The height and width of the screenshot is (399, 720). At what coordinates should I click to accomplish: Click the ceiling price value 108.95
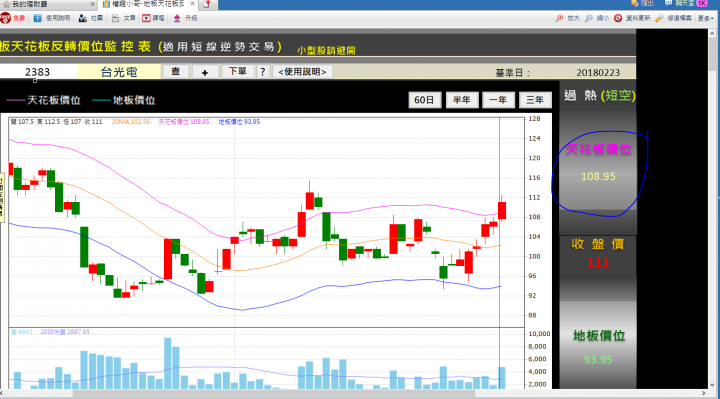point(598,176)
